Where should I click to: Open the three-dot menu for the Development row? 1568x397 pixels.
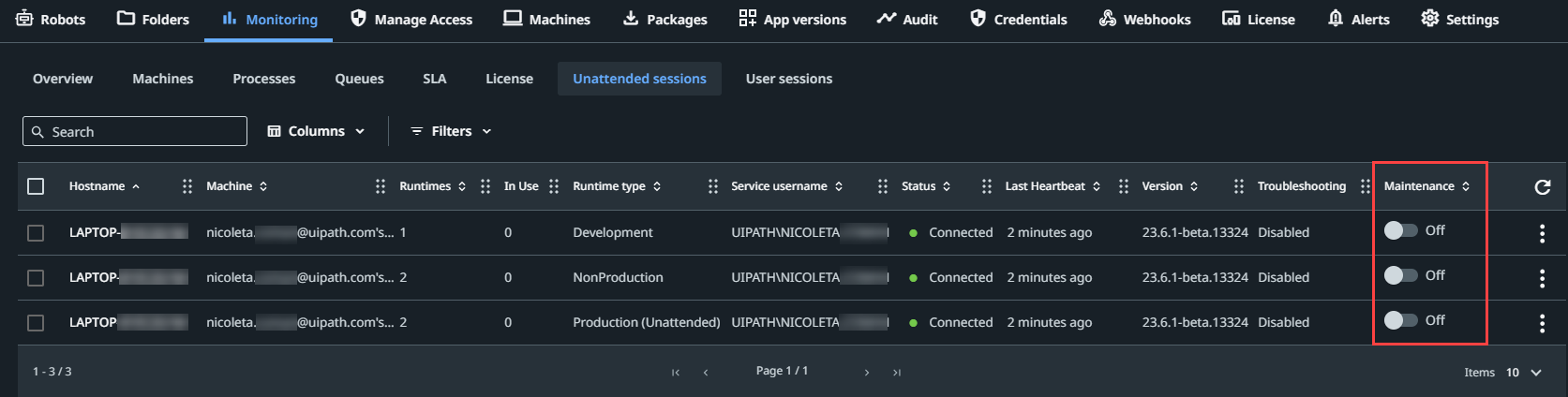pos(1542,233)
